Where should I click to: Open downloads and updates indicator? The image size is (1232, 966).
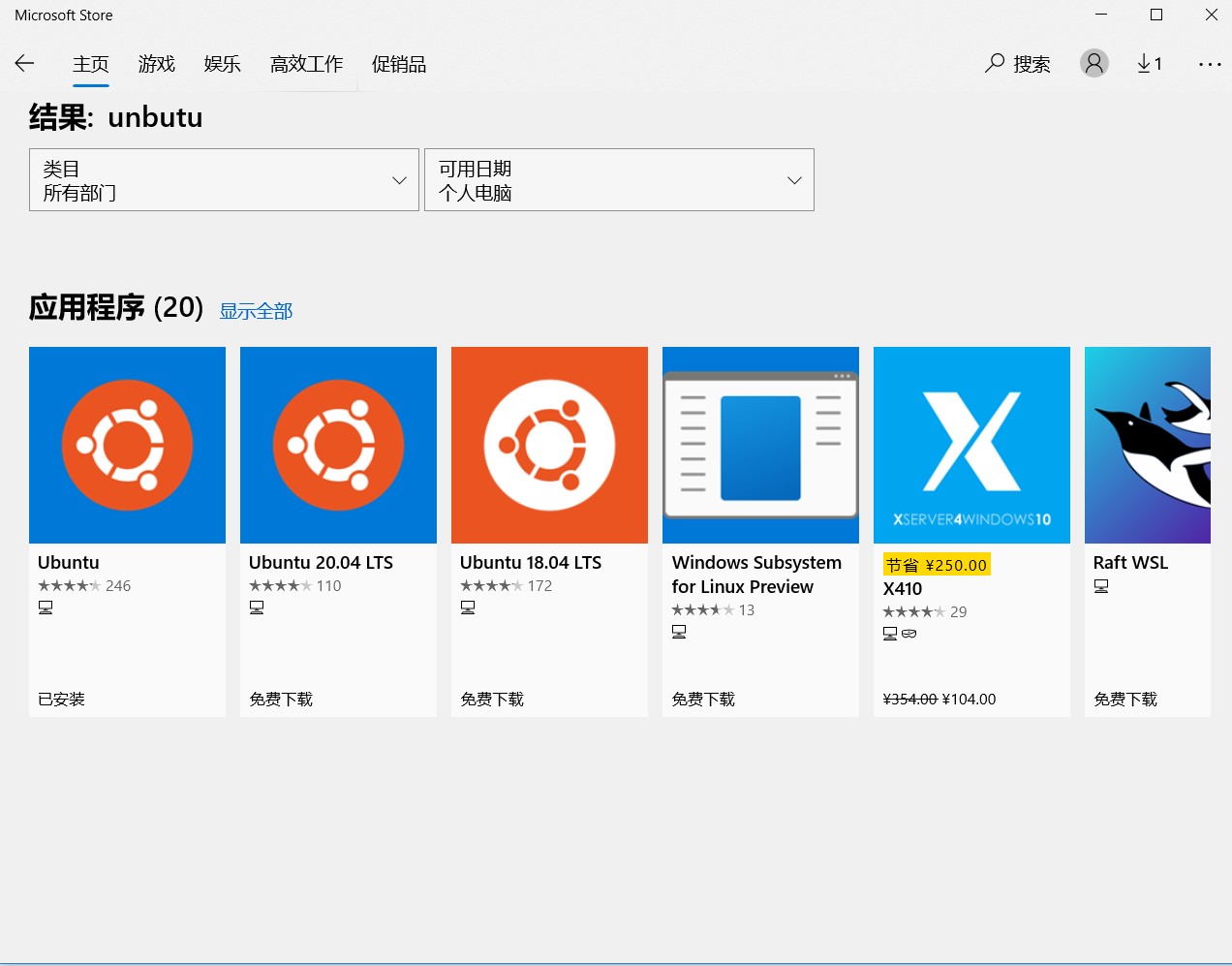coord(1150,64)
